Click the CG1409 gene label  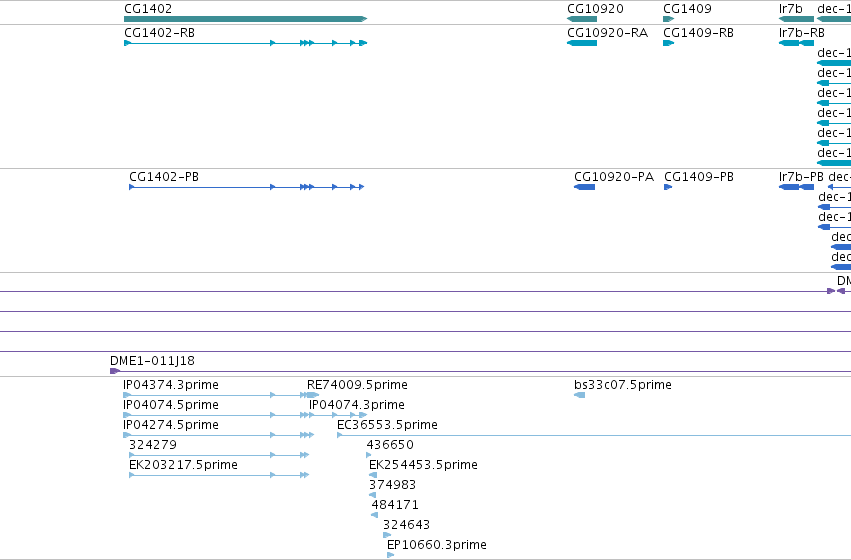(x=687, y=9)
